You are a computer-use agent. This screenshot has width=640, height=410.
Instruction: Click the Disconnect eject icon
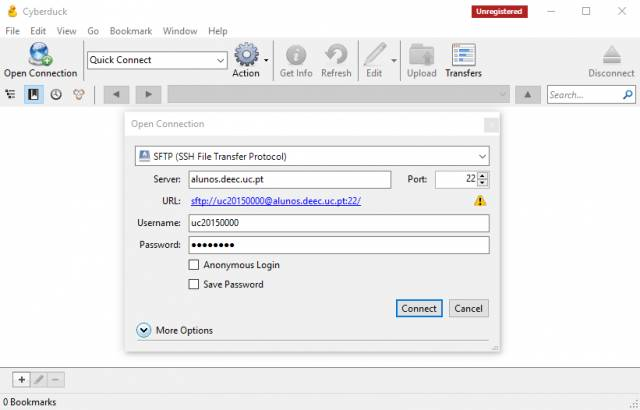coord(611,55)
